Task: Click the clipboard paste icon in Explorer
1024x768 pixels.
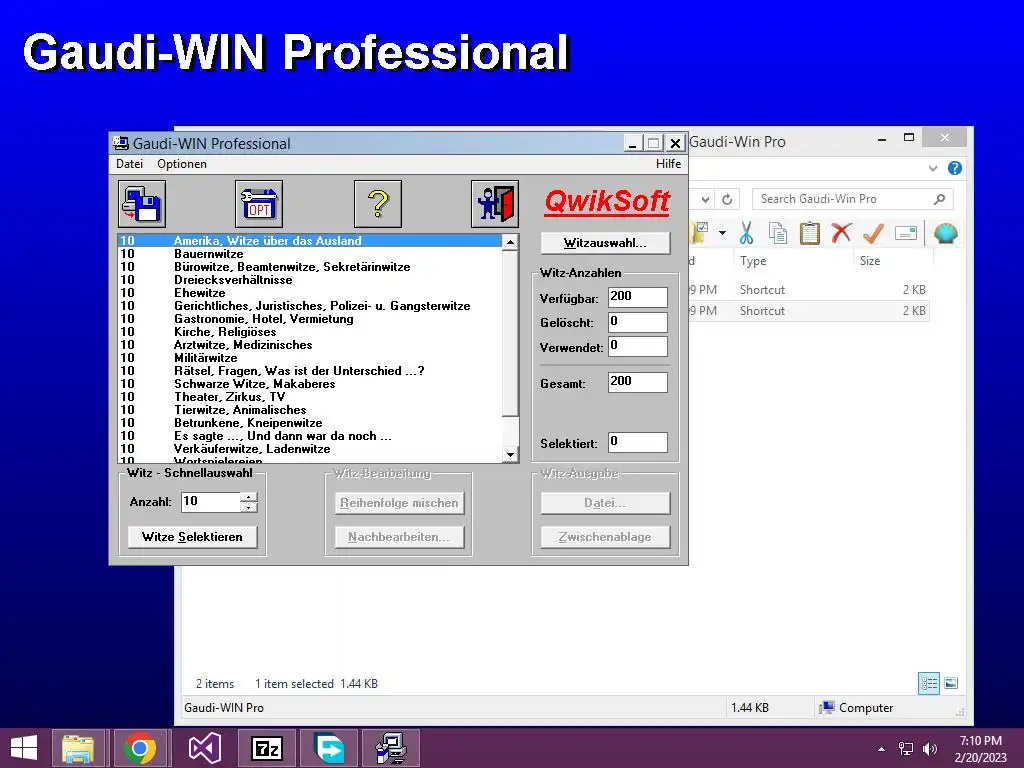Action: tap(809, 232)
